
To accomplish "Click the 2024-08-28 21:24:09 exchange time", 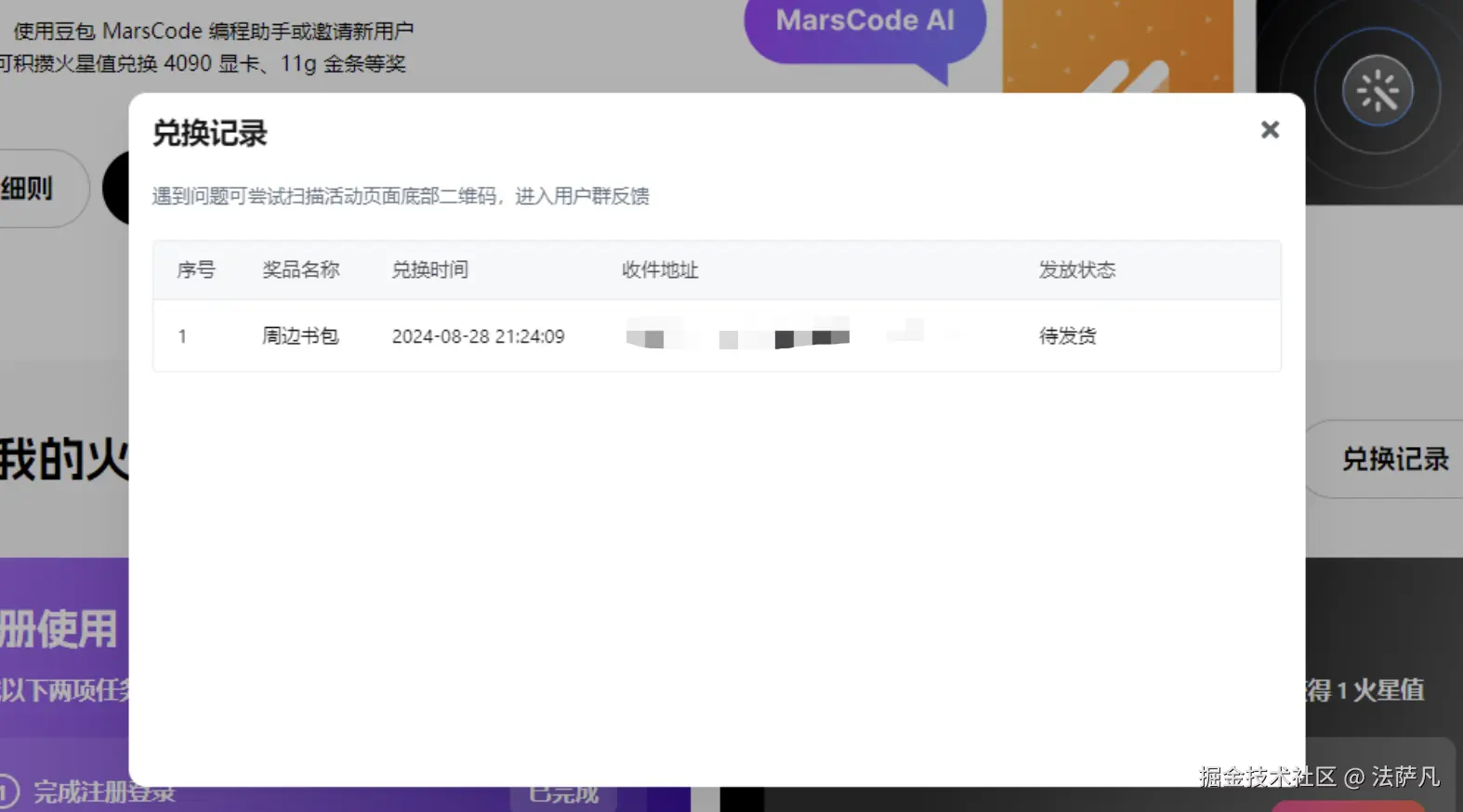I will click(x=478, y=336).
